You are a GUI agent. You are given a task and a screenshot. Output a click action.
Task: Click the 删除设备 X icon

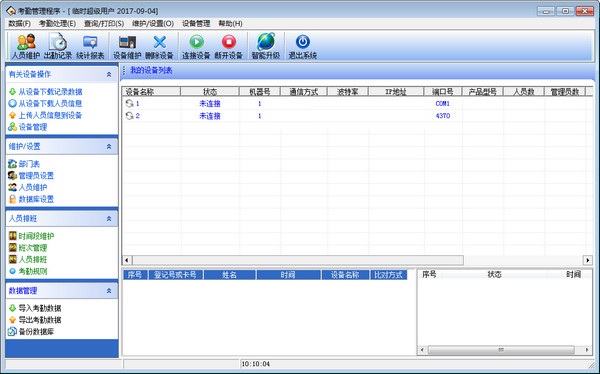[x=160, y=42]
